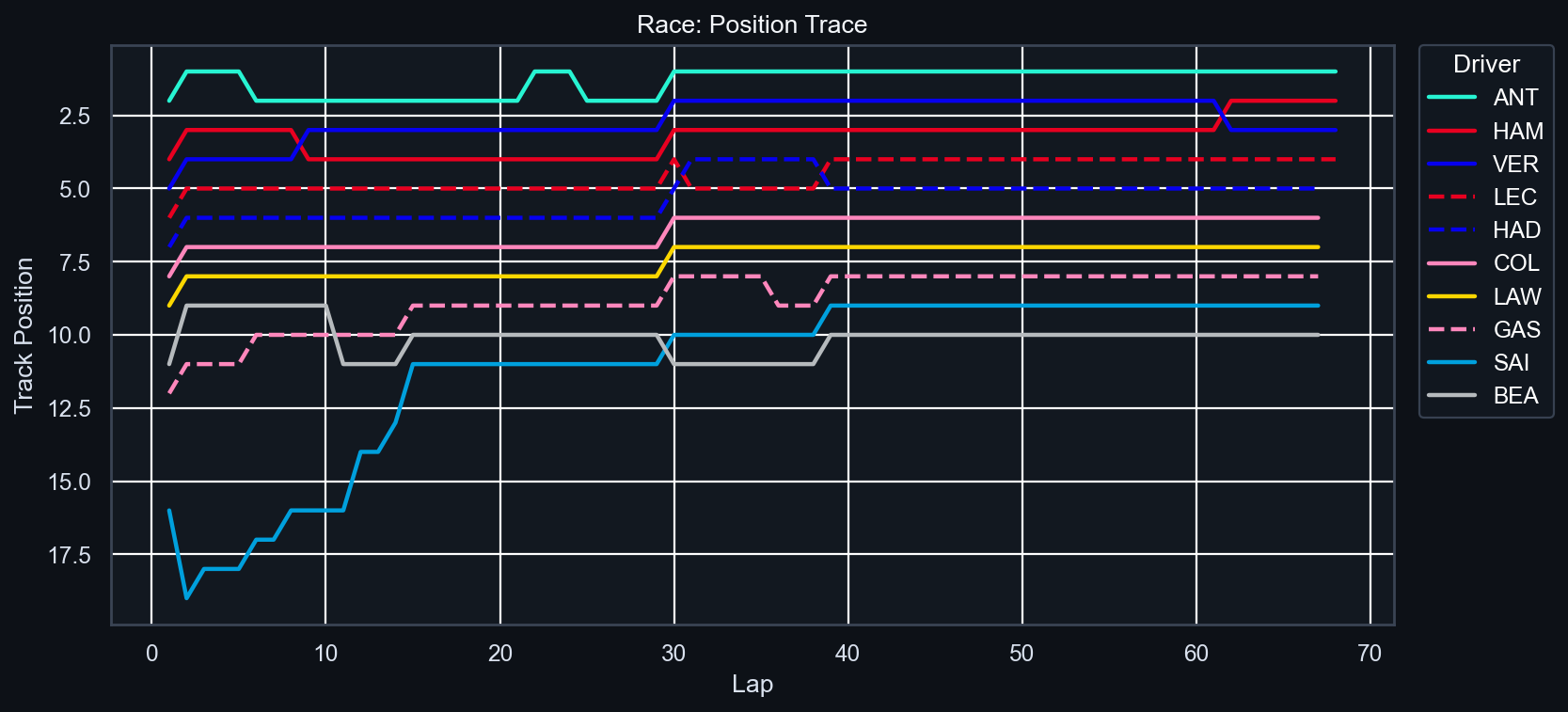The width and height of the screenshot is (1568, 712).
Task: Click the COL legend entry
Action: click(1483, 263)
